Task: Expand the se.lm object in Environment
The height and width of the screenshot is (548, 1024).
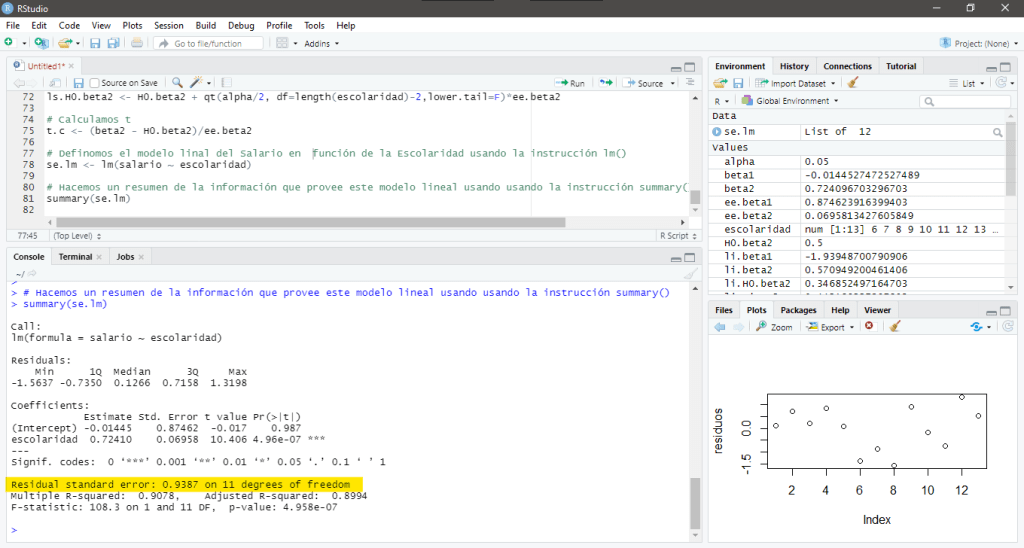Action: [x=716, y=132]
